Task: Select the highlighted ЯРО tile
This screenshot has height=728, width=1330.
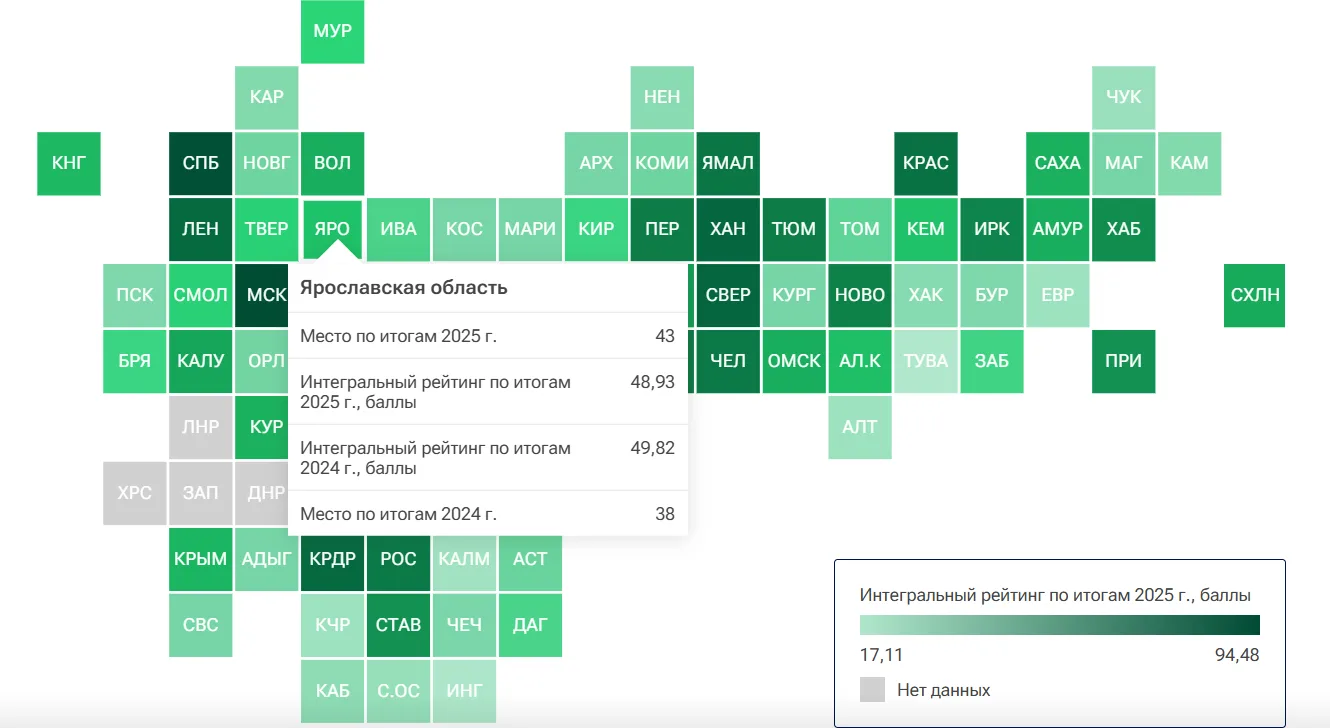Action: pyautogui.click(x=332, y=229)
